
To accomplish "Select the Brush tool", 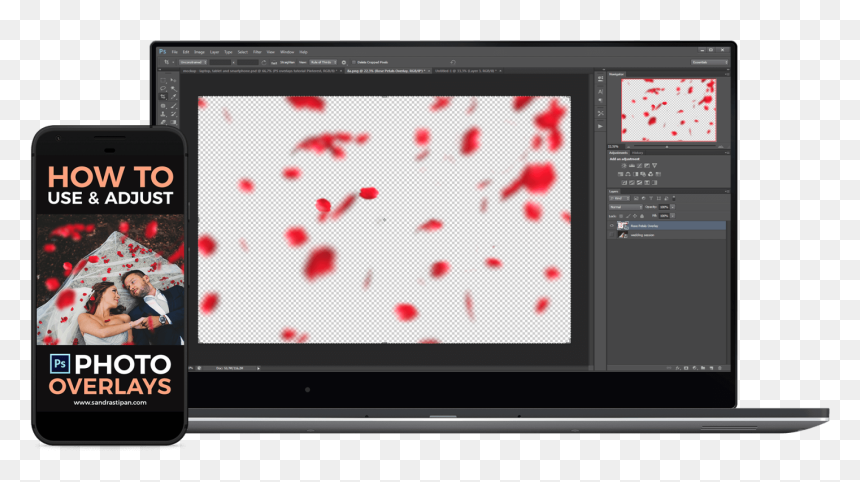I will [x=173, y=106].
